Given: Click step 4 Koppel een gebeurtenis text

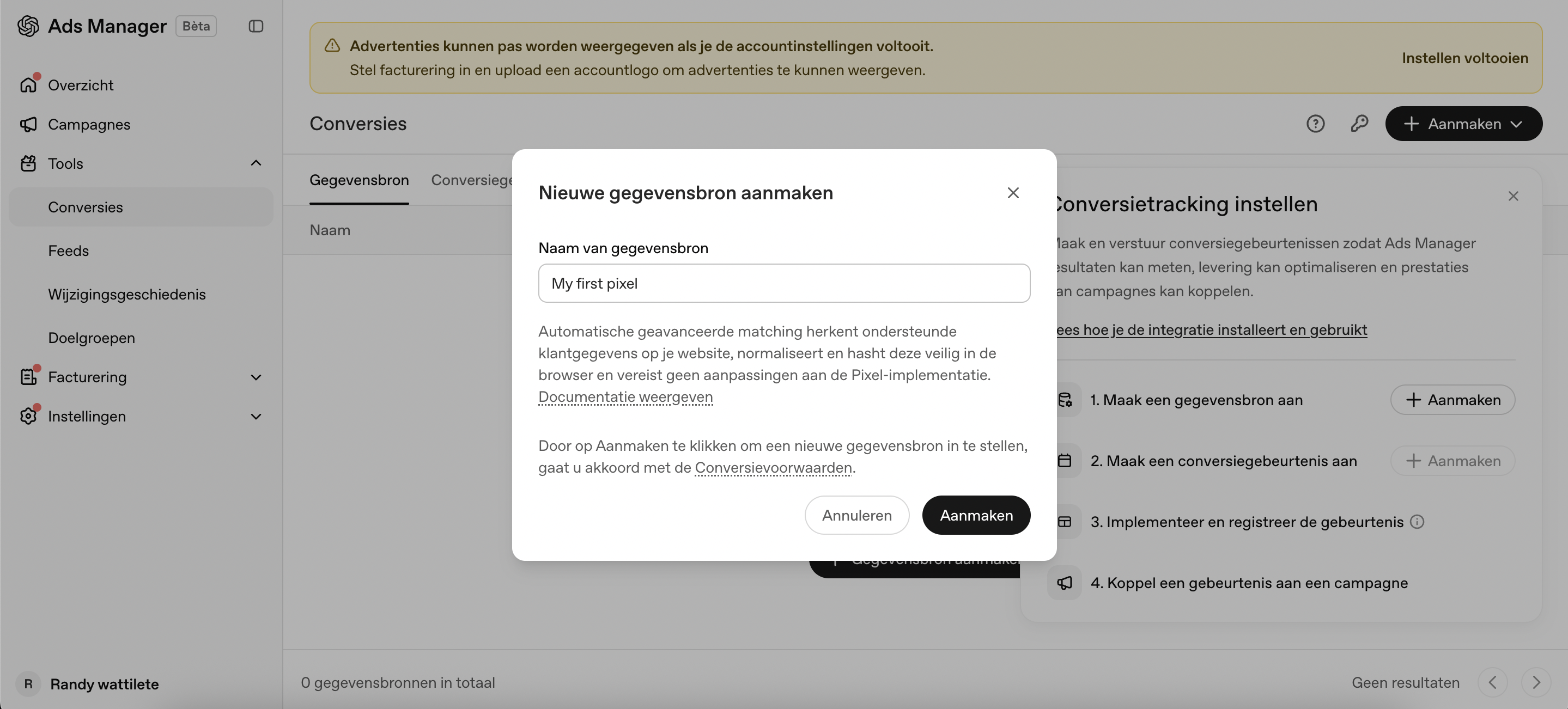Looking at the screenshot, I should [1249, 583].
